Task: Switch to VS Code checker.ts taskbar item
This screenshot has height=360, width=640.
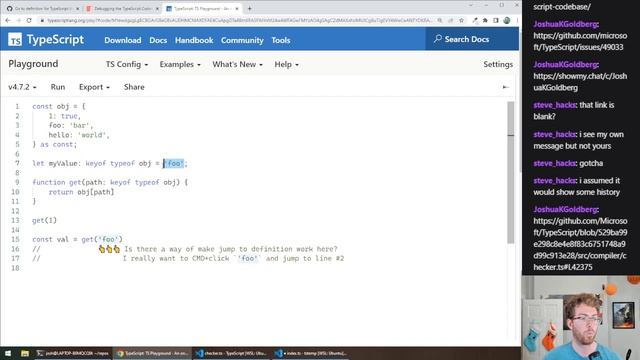Action: [231, 353]
